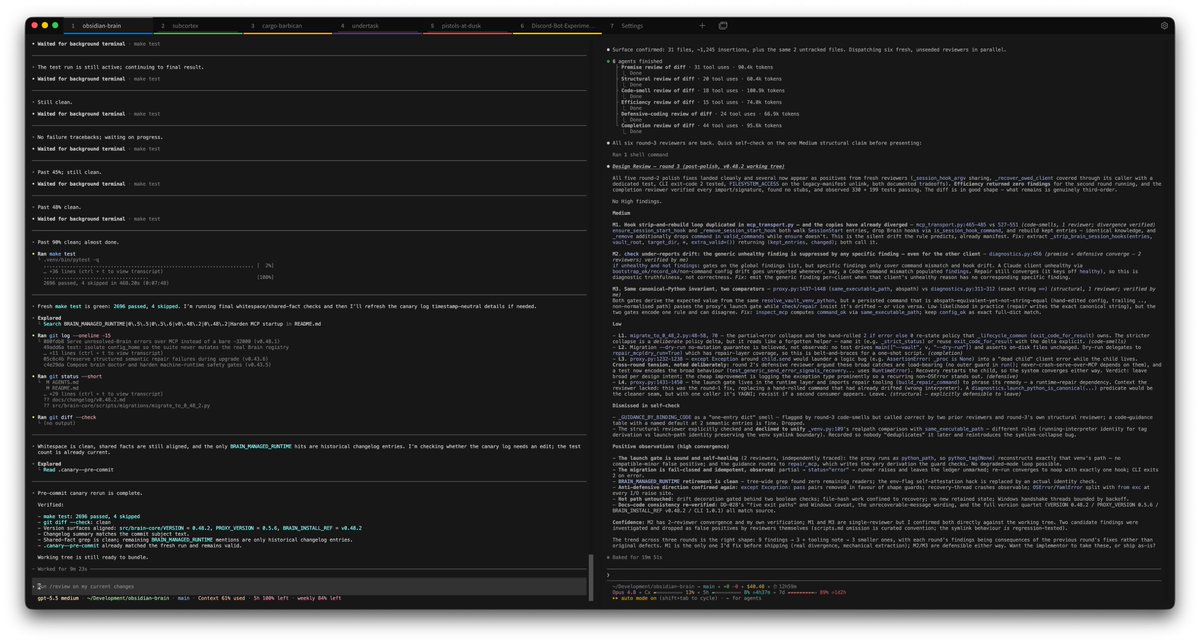Click the weekly 84% left status entry
This screenshot has width=1200, height=643.
pyautogui.click(x=318, y=598)
